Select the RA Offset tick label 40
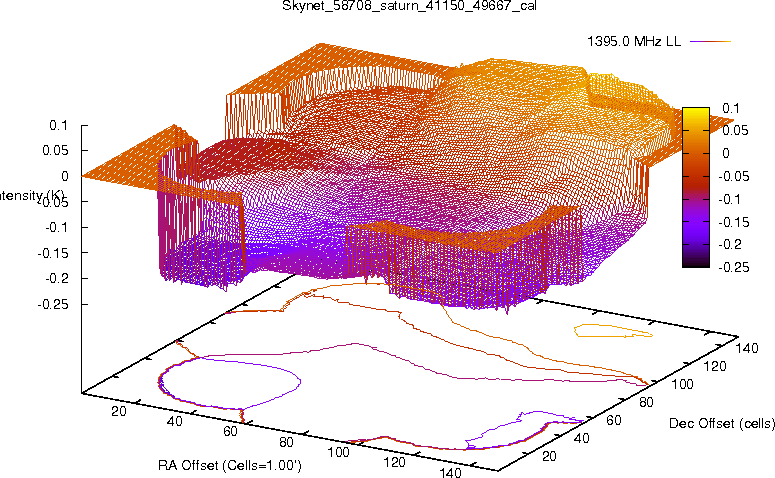Viewport: 775px width, 478px height. click(174, 421)
